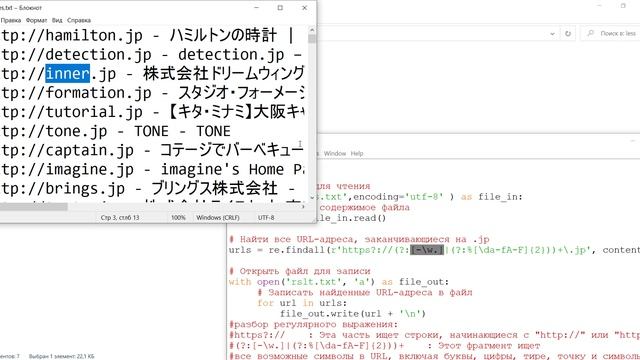
Task: Click 'Выбран 1 элемент: 22,1 КБ' status text
Action: pos(61,356)
